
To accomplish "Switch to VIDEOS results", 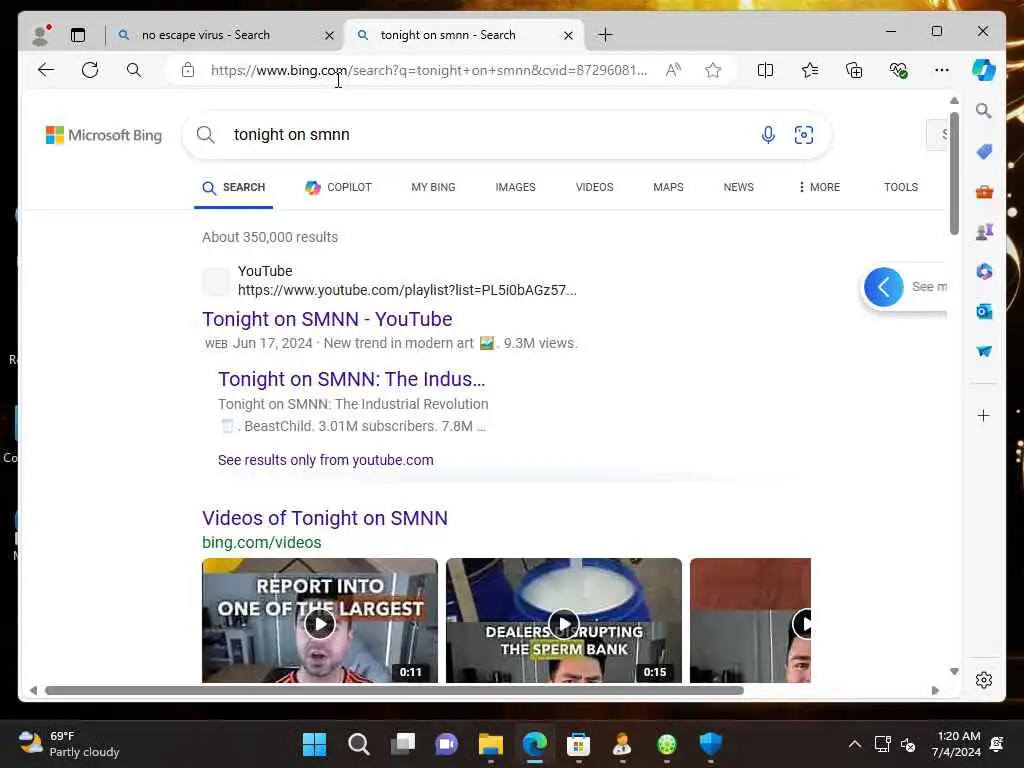I will (594, 187).
